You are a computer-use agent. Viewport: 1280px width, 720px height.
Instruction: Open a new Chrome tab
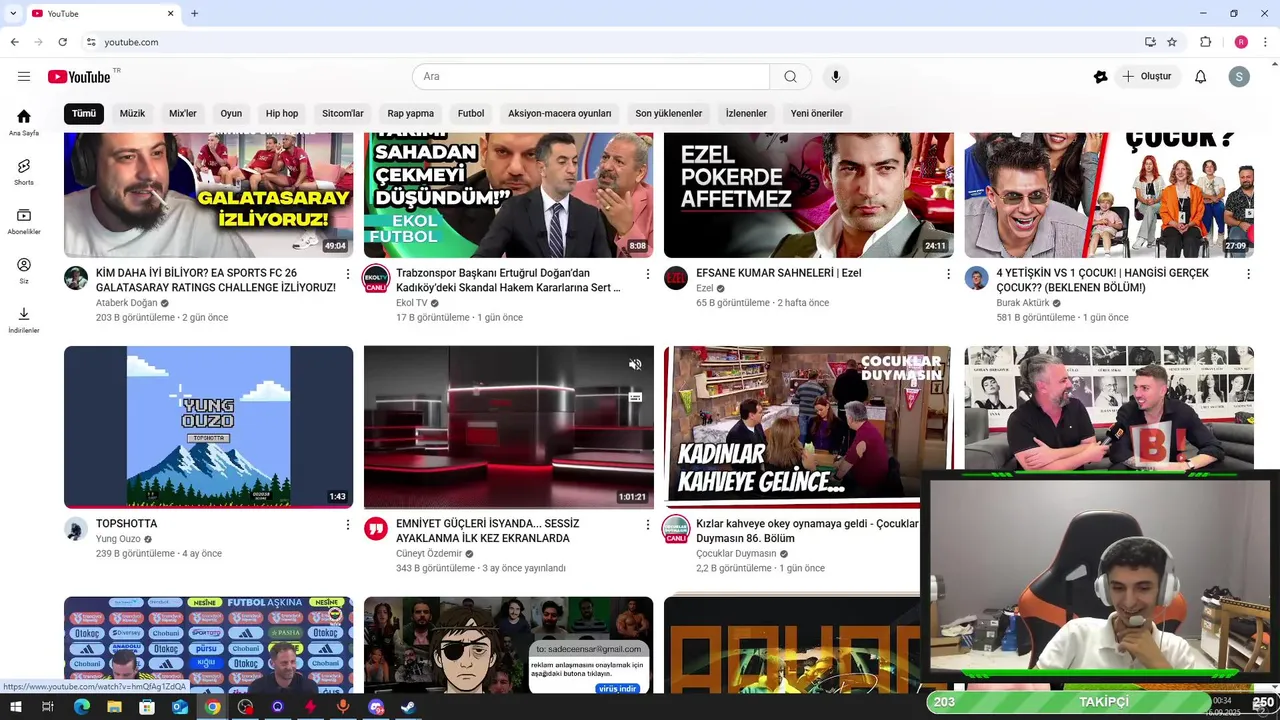click(194, 14)
